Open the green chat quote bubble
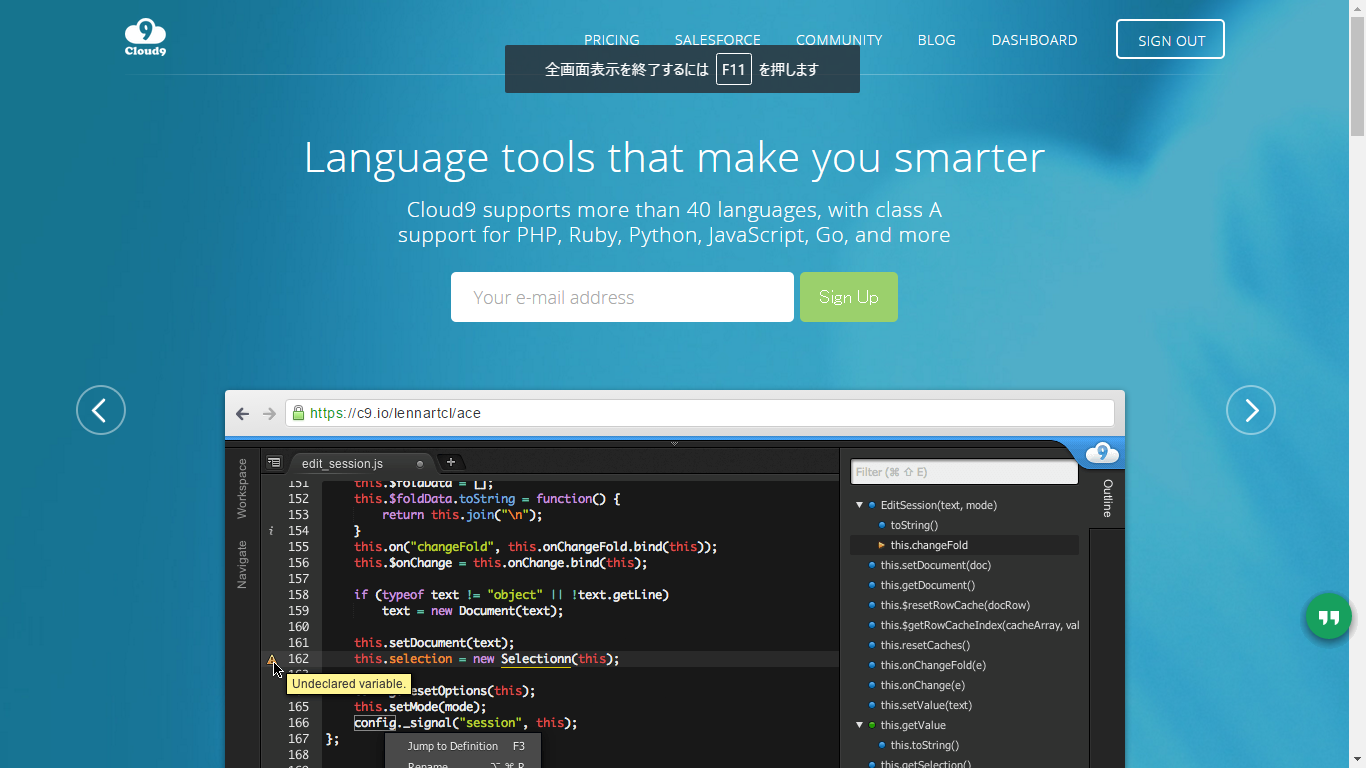 click(1328, 617)
